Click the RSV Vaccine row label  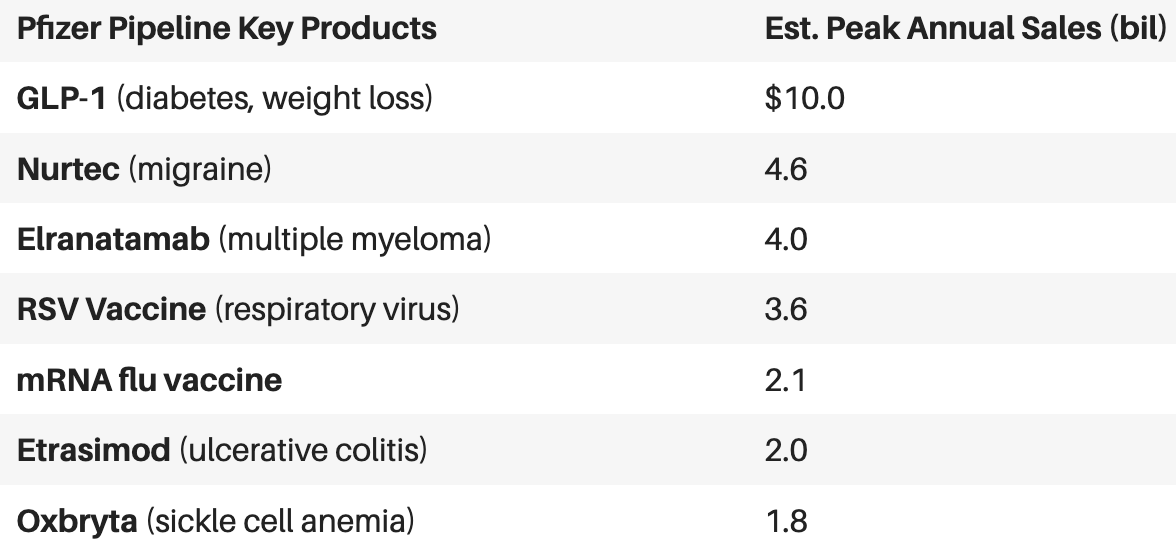pyautogui.click(x=238, y=310)
